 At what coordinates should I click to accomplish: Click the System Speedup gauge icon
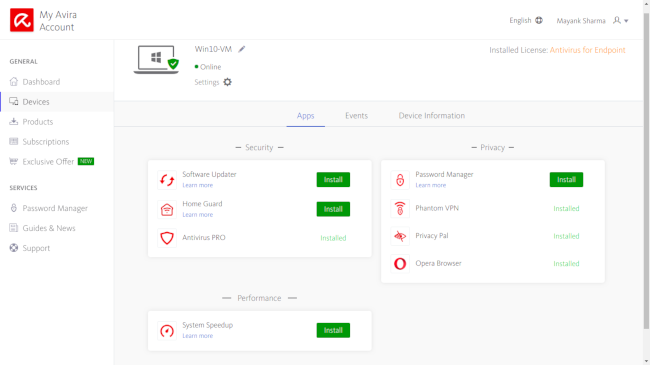pos(167,331)
